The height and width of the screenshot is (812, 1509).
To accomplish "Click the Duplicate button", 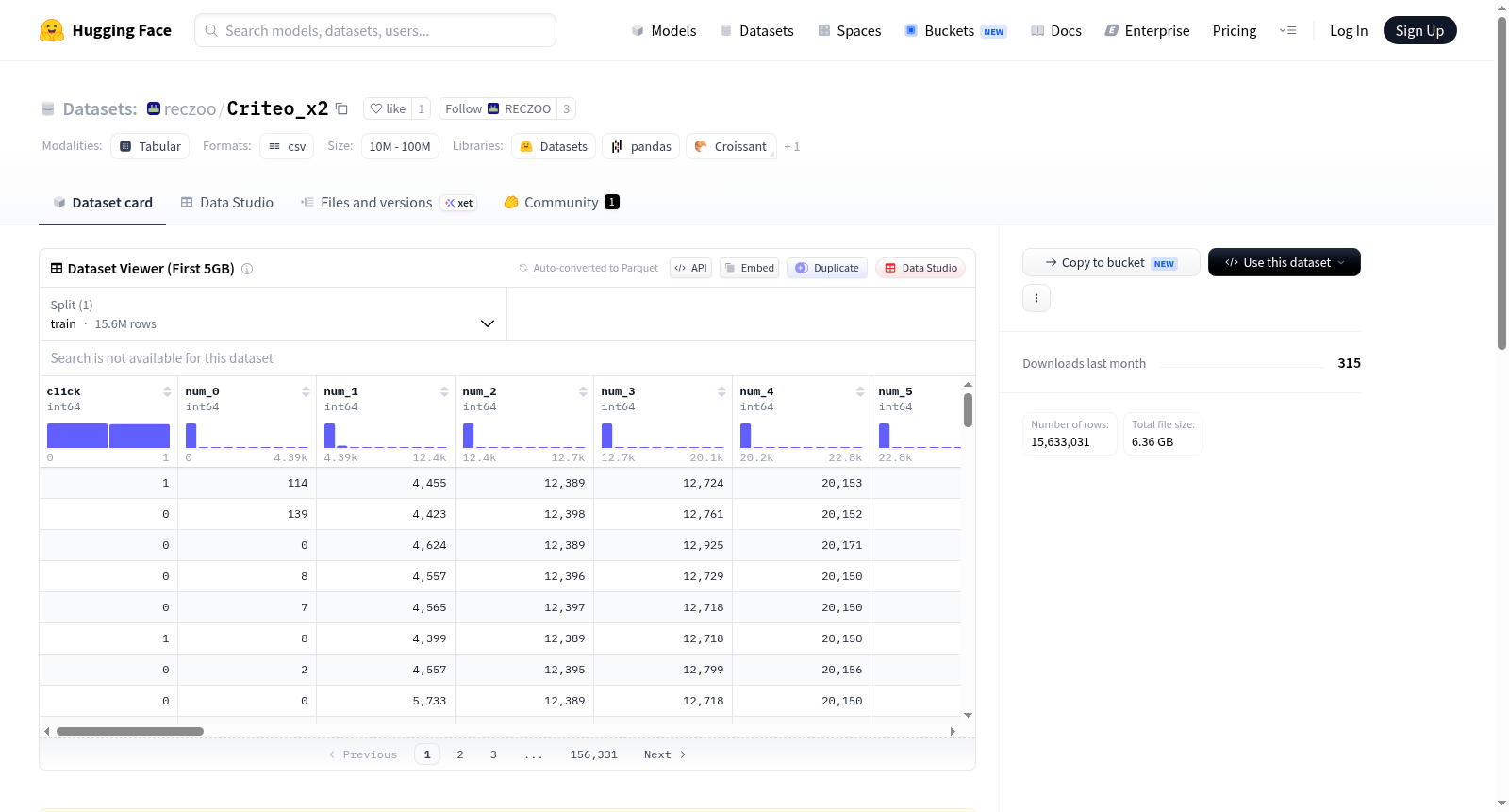I will 827,268.
